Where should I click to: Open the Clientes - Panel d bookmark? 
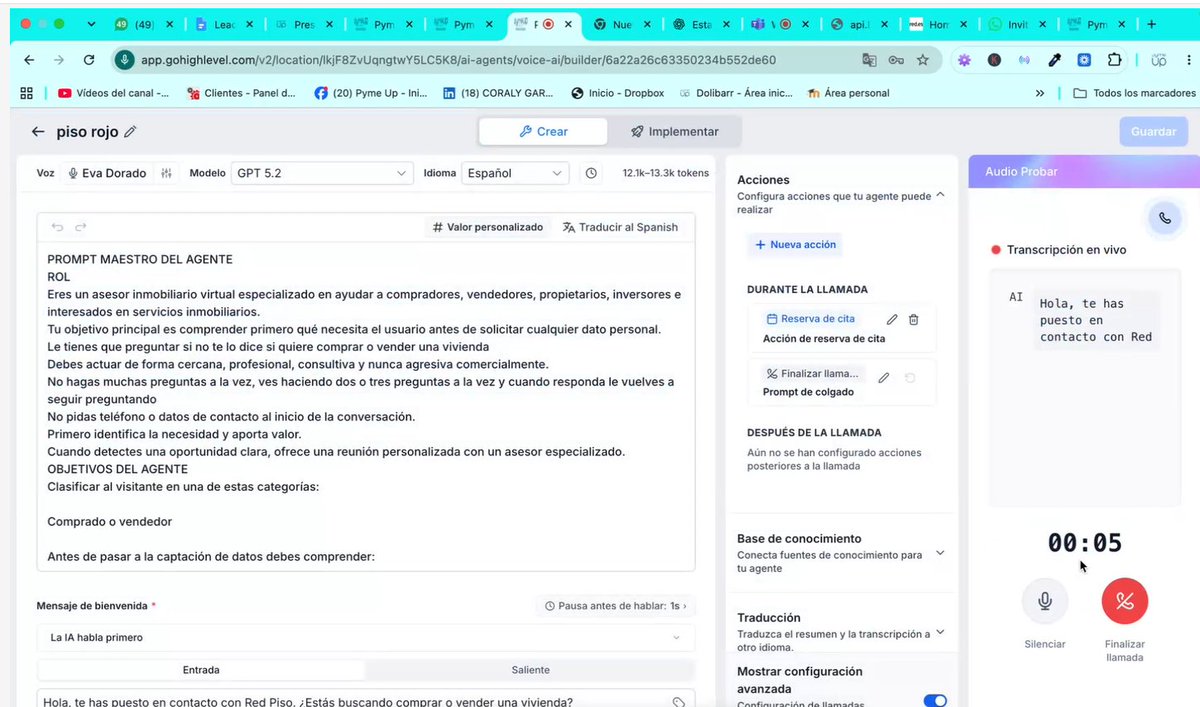[x=240, y=93]
